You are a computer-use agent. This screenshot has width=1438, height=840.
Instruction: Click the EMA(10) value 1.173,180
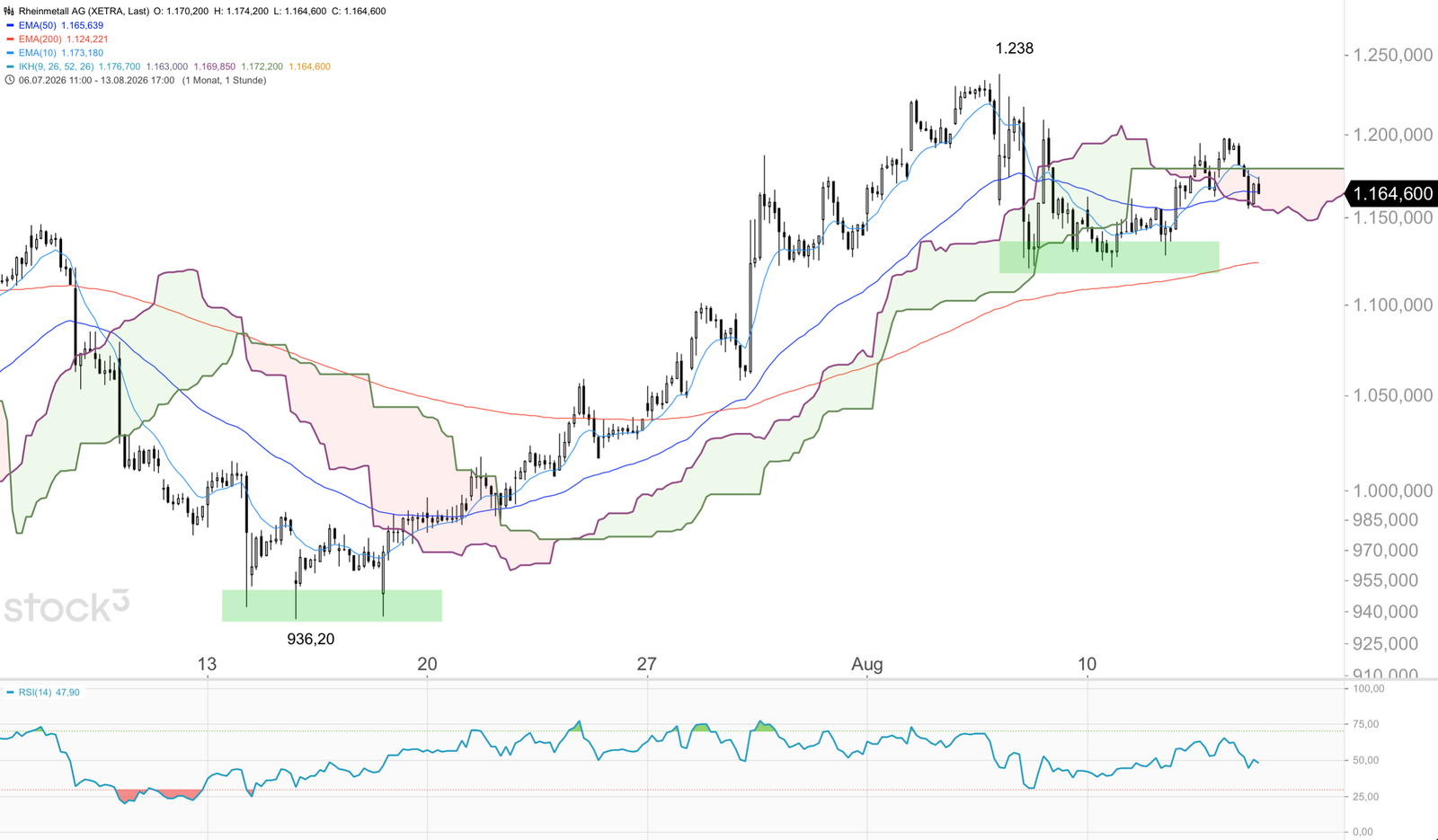(x=82, y=53)
